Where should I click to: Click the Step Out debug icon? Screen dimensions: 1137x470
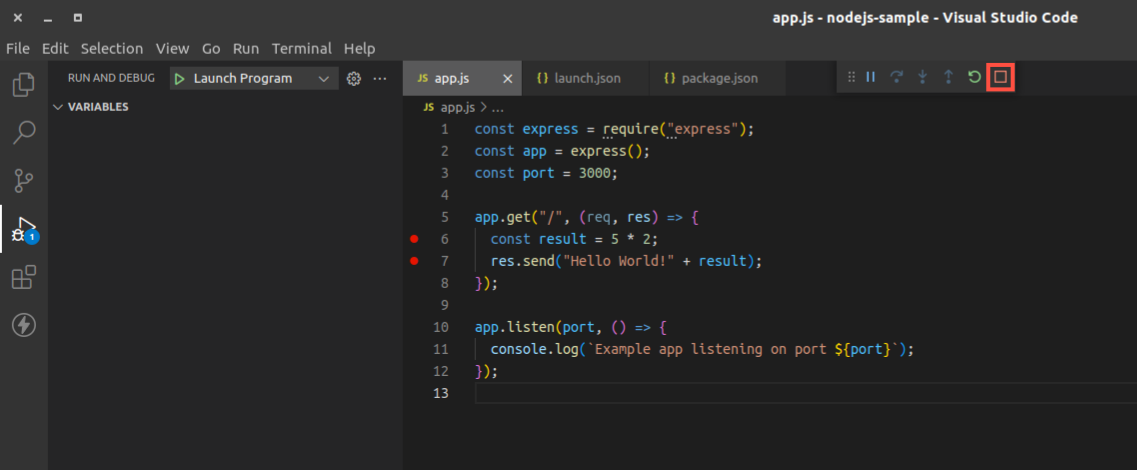pyautogui.click(x=948, y=77)
